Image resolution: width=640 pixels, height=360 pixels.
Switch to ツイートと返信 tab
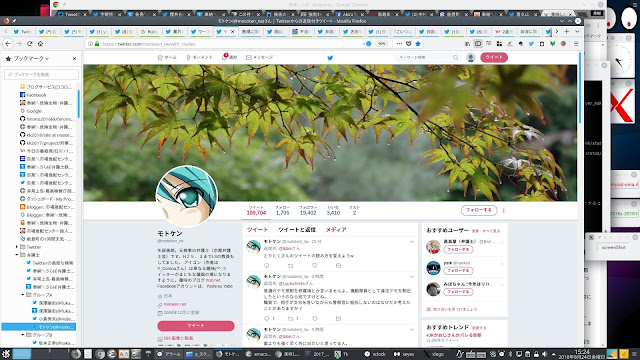point(297,230)
